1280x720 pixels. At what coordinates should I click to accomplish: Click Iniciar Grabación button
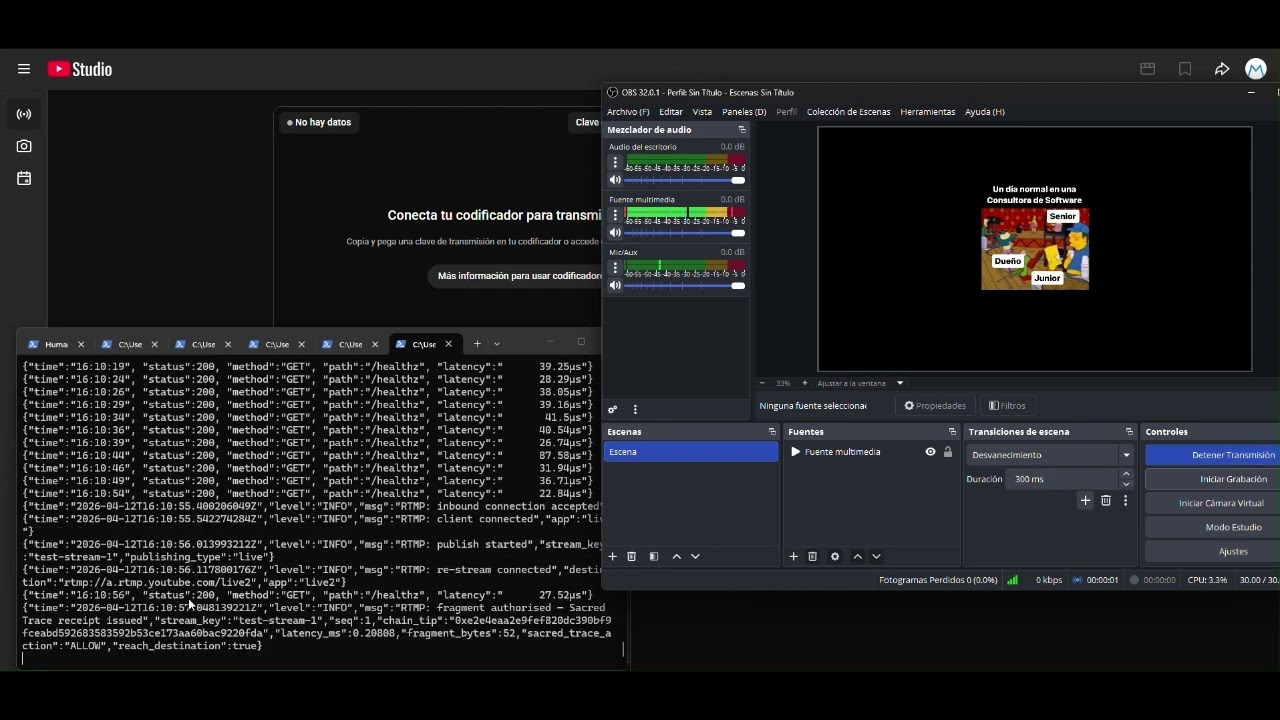point(1213,479)
